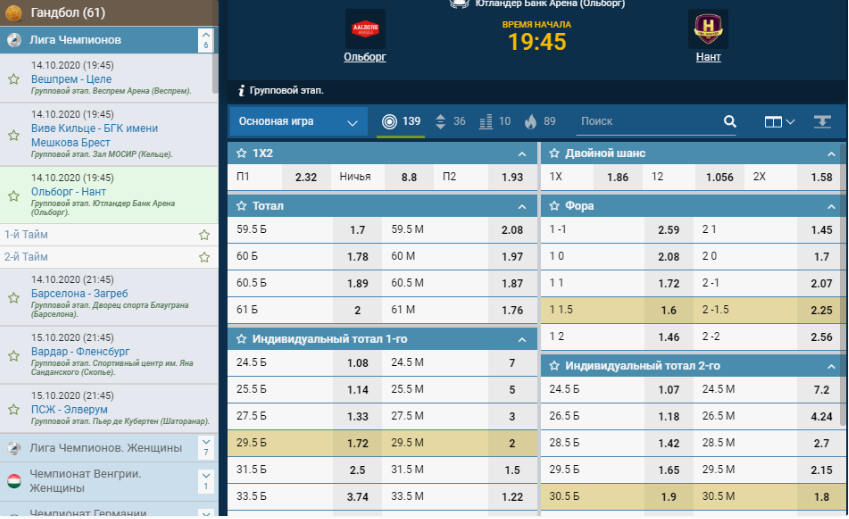Select 29.5 Б odds 1.72
This screenshot has height=519, width=849.
(357, 443)
